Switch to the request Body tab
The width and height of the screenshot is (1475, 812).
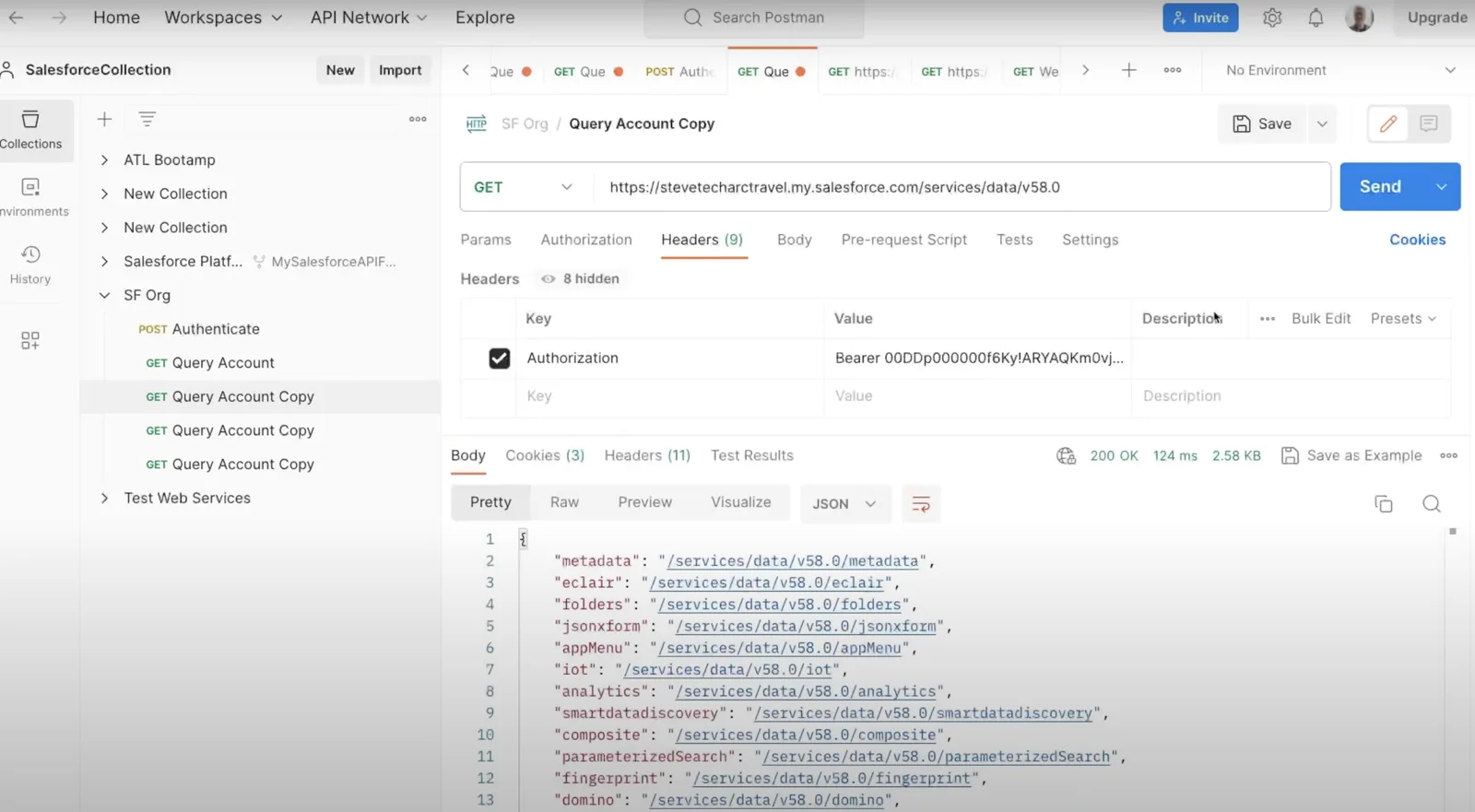click(x=794, y=240)
